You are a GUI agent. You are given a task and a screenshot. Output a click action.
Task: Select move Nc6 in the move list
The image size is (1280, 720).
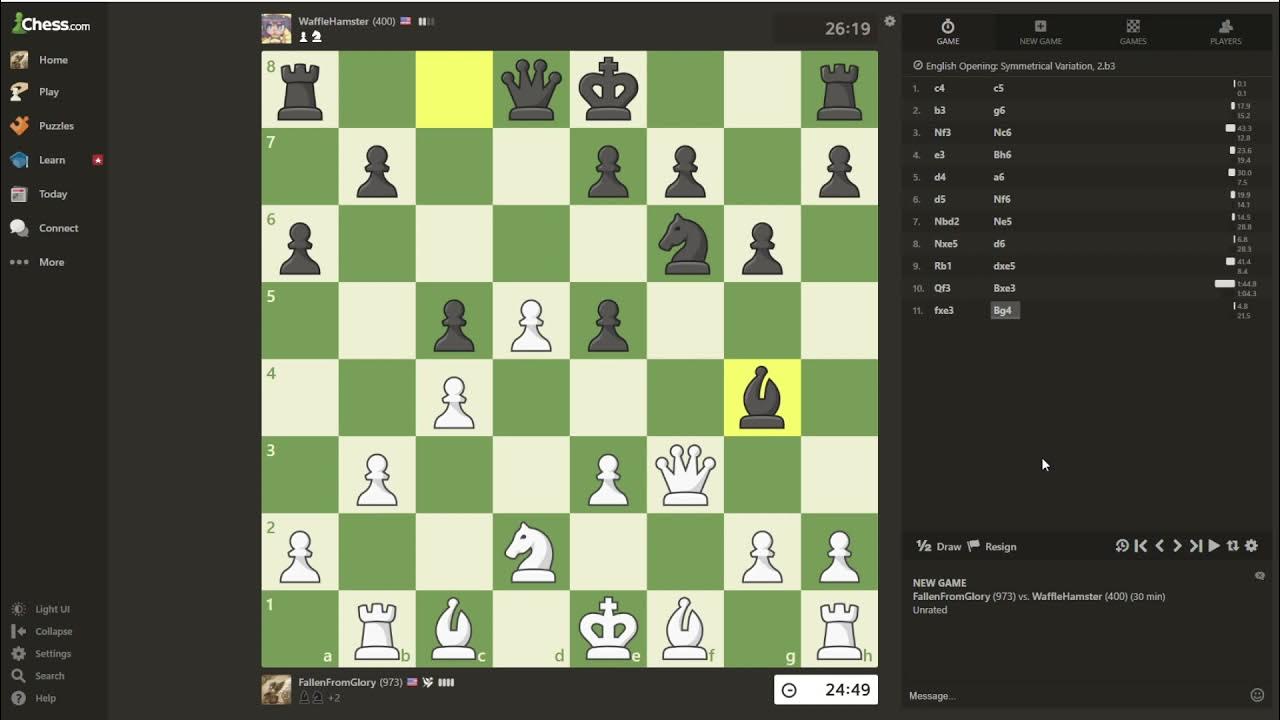[x=1002, y=132]
